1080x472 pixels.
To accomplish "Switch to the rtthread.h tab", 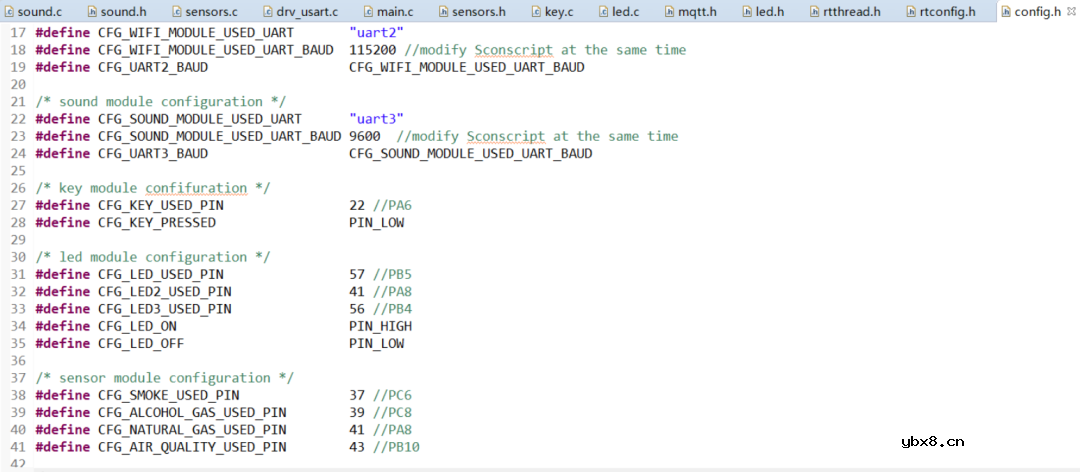I will 845,12.
